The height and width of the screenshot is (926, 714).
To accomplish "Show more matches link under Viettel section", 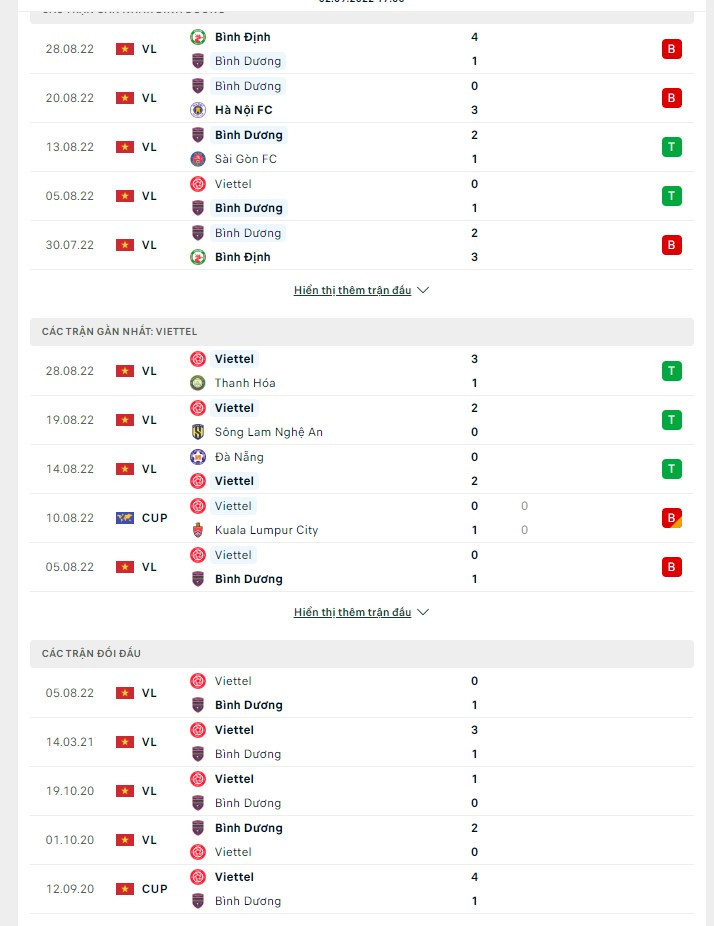I will (352, 612).
